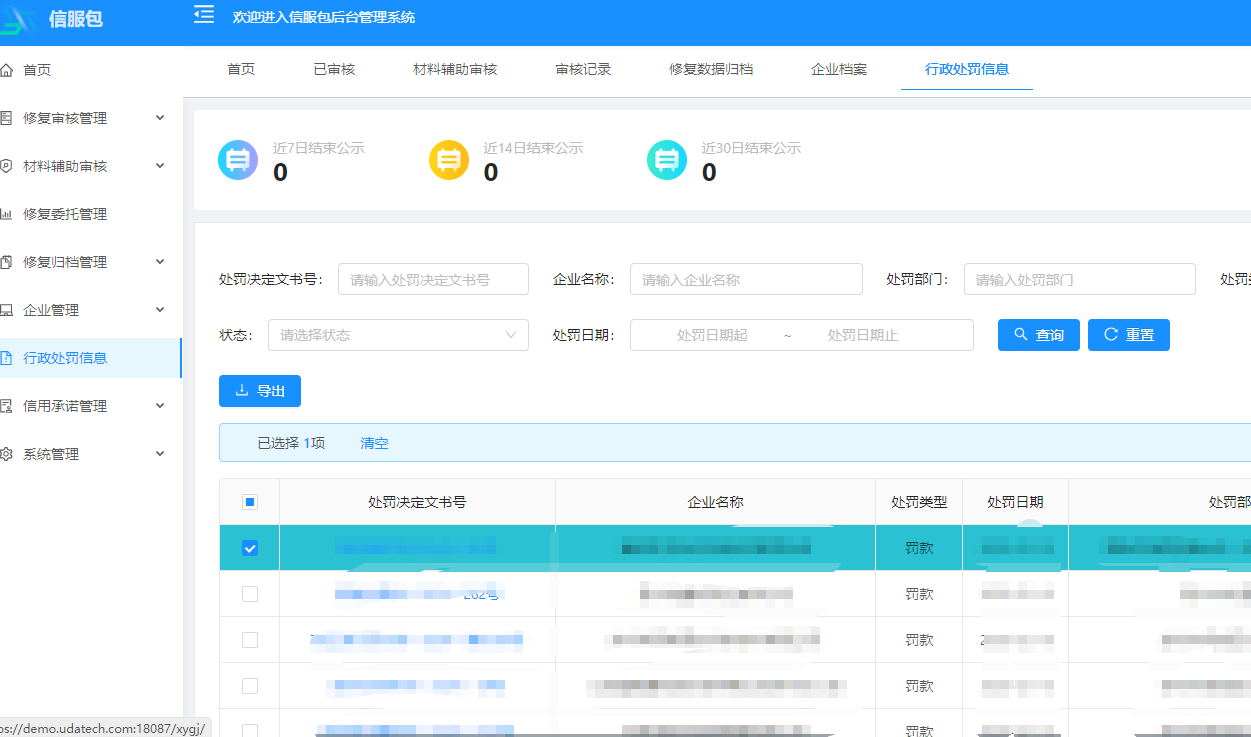The height and width of the screenshot is (737, 1251).
Task: Click the 导出 export button
Action: 260,391
